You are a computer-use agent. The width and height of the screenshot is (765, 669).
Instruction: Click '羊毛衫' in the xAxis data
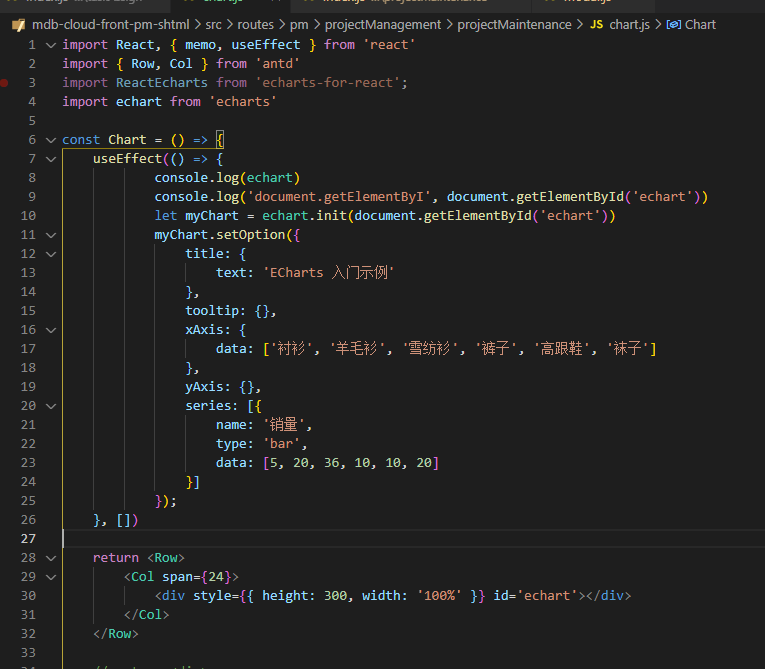click(356, 348)
